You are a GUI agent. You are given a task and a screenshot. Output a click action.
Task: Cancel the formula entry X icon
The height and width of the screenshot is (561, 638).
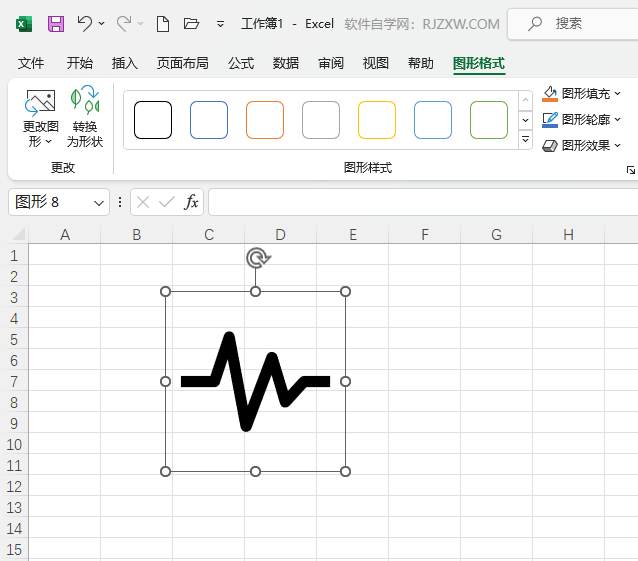pos(143,202)
